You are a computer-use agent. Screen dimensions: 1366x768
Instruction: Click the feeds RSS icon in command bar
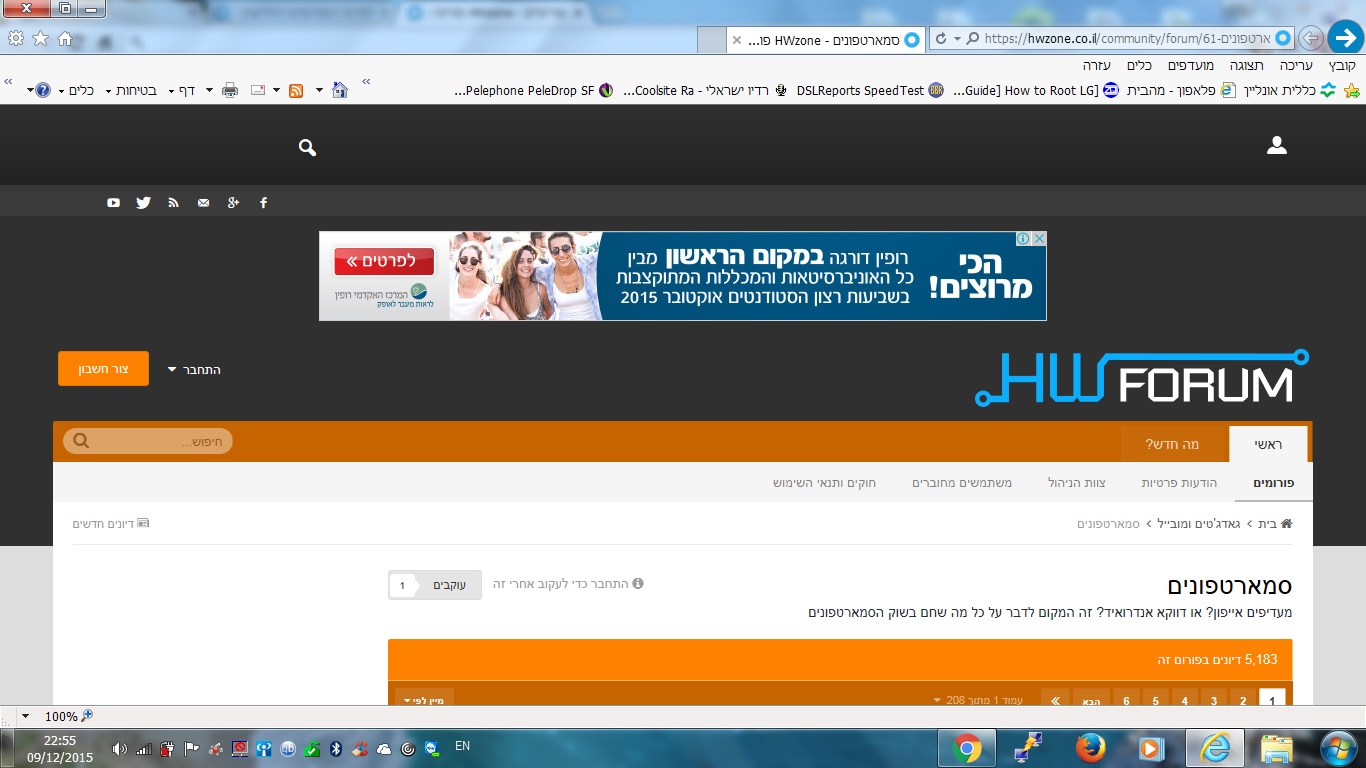(296, 90)
